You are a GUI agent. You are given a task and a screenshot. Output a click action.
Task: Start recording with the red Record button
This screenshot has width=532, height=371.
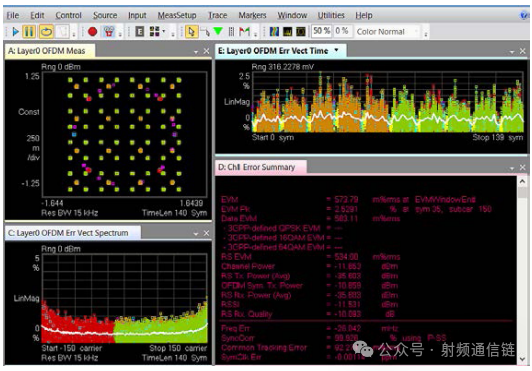click(92, 32)
